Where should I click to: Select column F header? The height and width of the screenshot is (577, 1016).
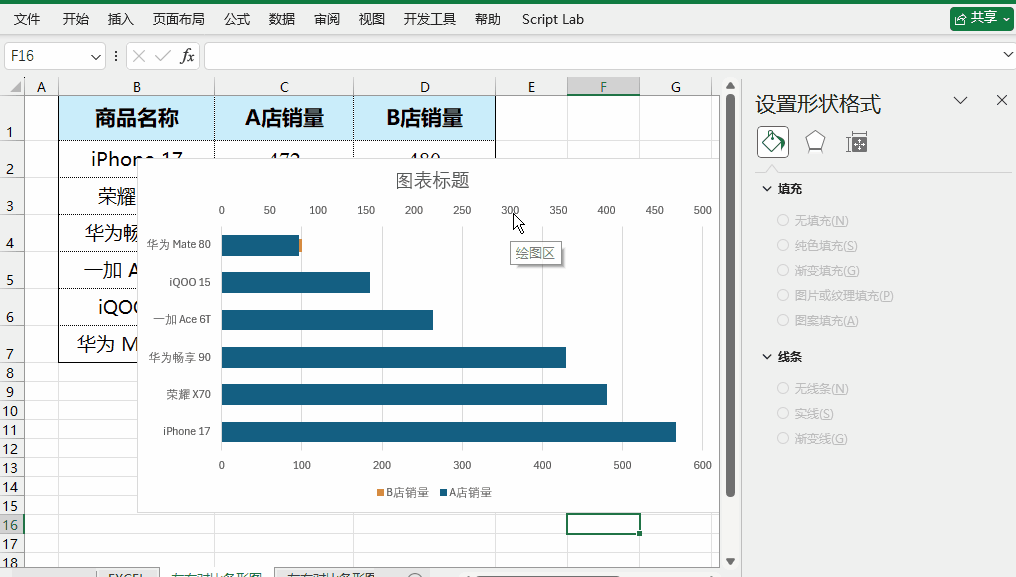(x=603, y=87)
